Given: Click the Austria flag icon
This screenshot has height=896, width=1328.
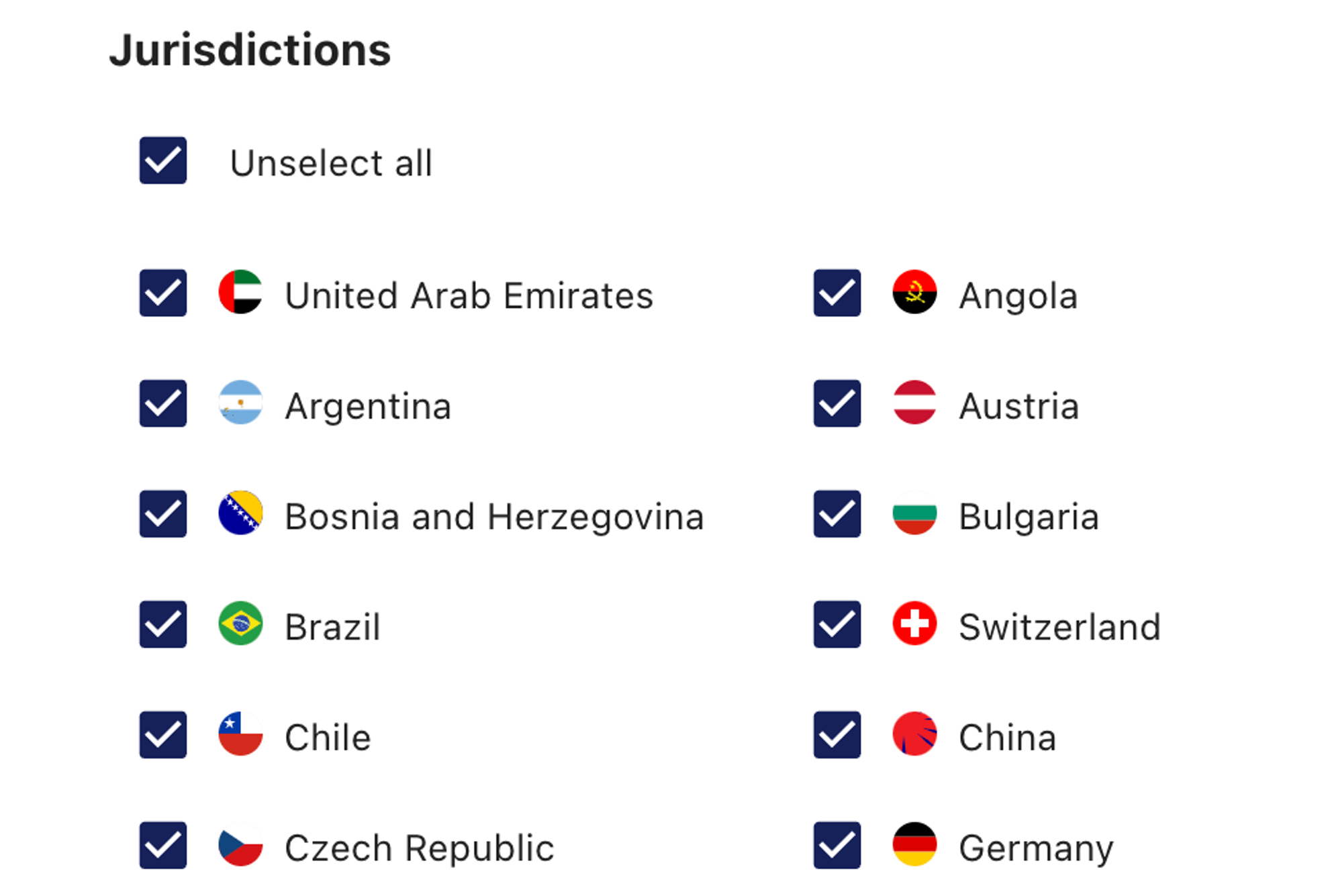Looking at the screenshot, I should point(914,403).
